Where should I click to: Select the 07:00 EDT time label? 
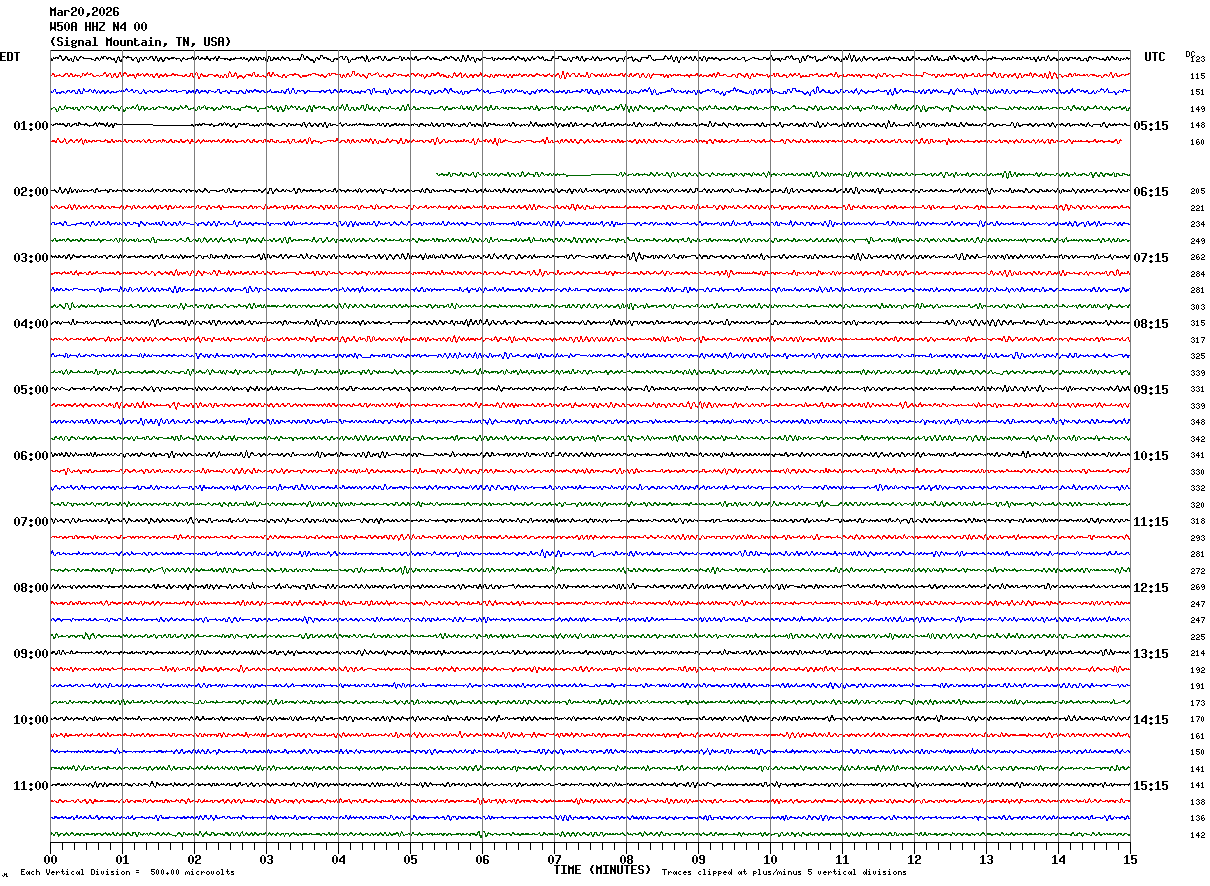point(31,522)
